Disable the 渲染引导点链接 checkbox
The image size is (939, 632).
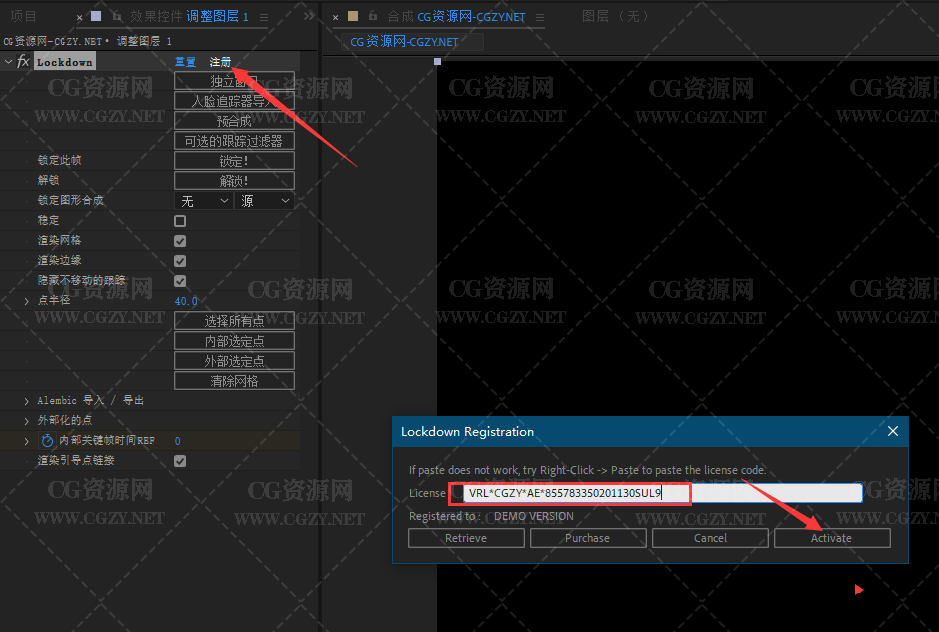coord(180,461)
